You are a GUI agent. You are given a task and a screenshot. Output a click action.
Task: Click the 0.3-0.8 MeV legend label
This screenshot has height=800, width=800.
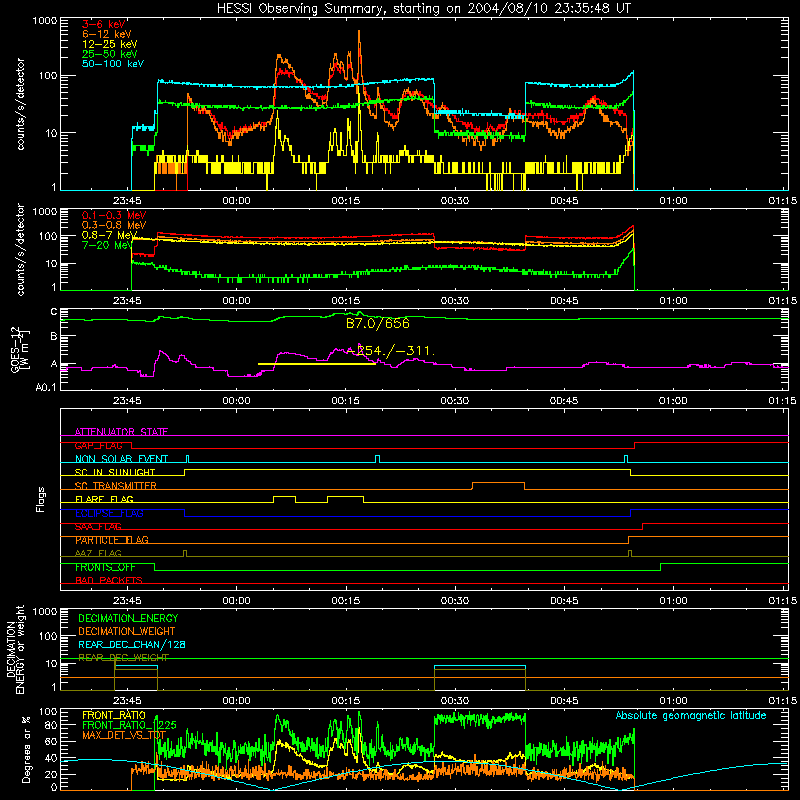(x=114, y=226)
